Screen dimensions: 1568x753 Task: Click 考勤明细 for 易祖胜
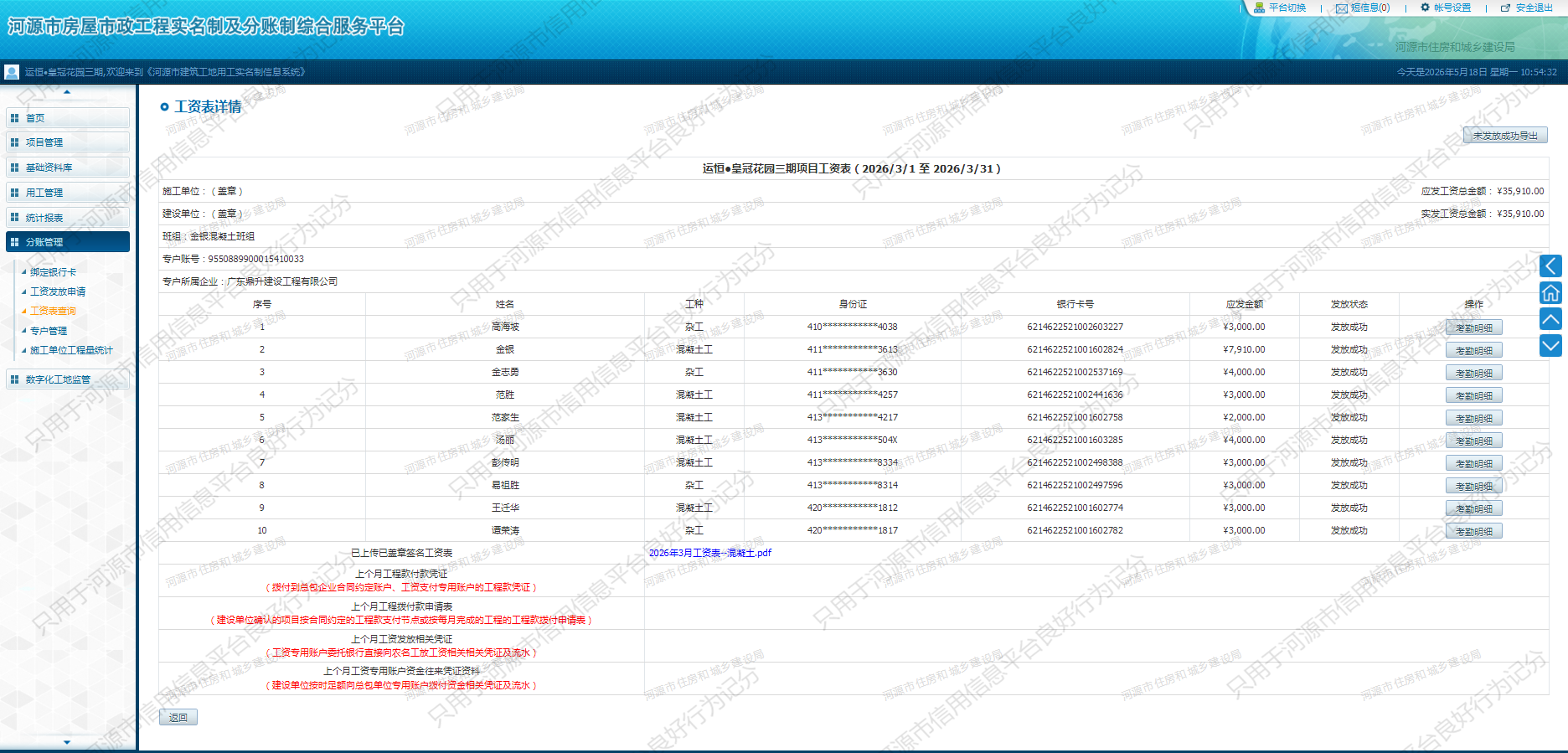click(x=1474, y=486)
